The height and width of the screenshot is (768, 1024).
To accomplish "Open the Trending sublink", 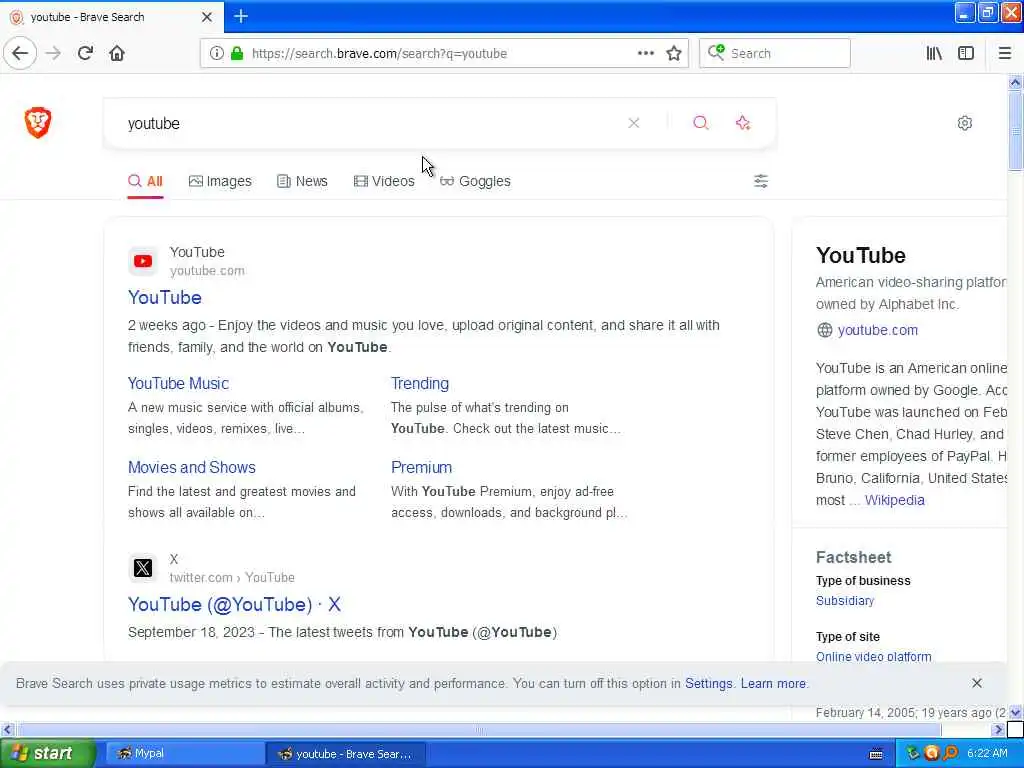I will (x=420, y=383).
